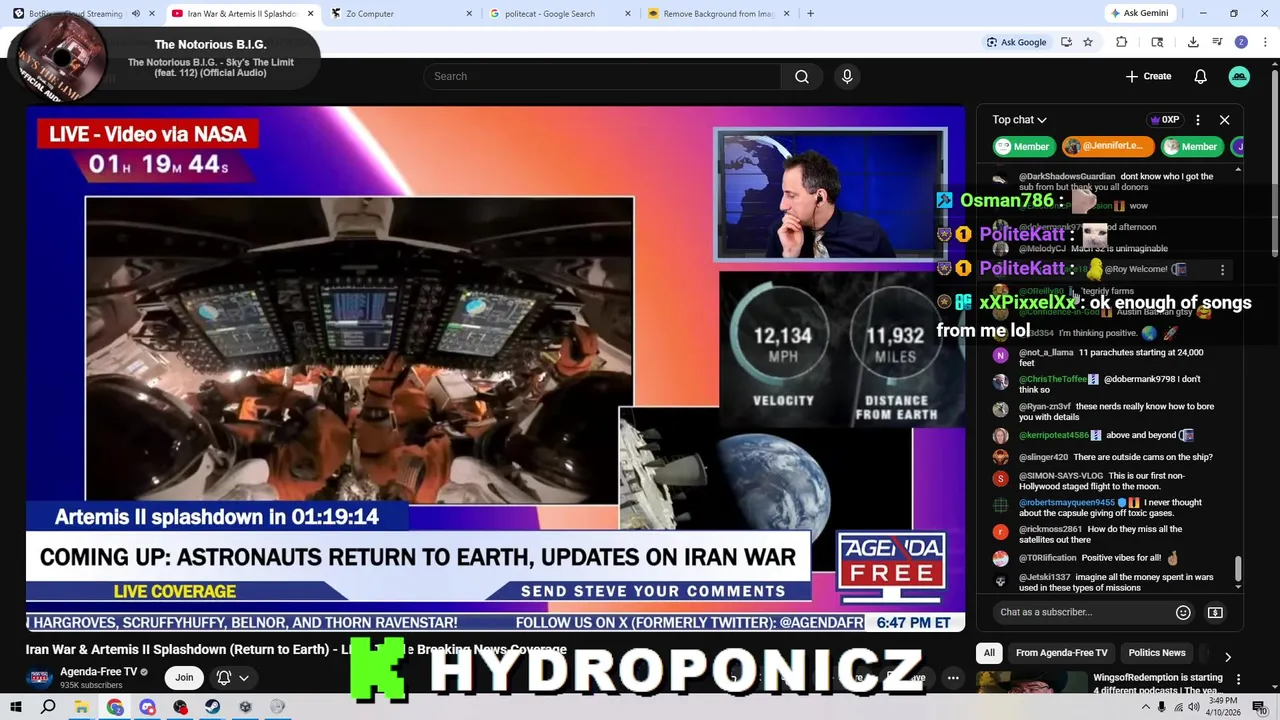Open options on the Roy Welcome chat message
This screenshot has height=720, width=1280.
1222,270
